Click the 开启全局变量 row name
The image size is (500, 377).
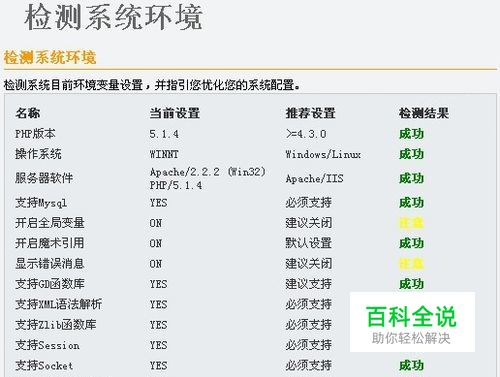(50, 223)
